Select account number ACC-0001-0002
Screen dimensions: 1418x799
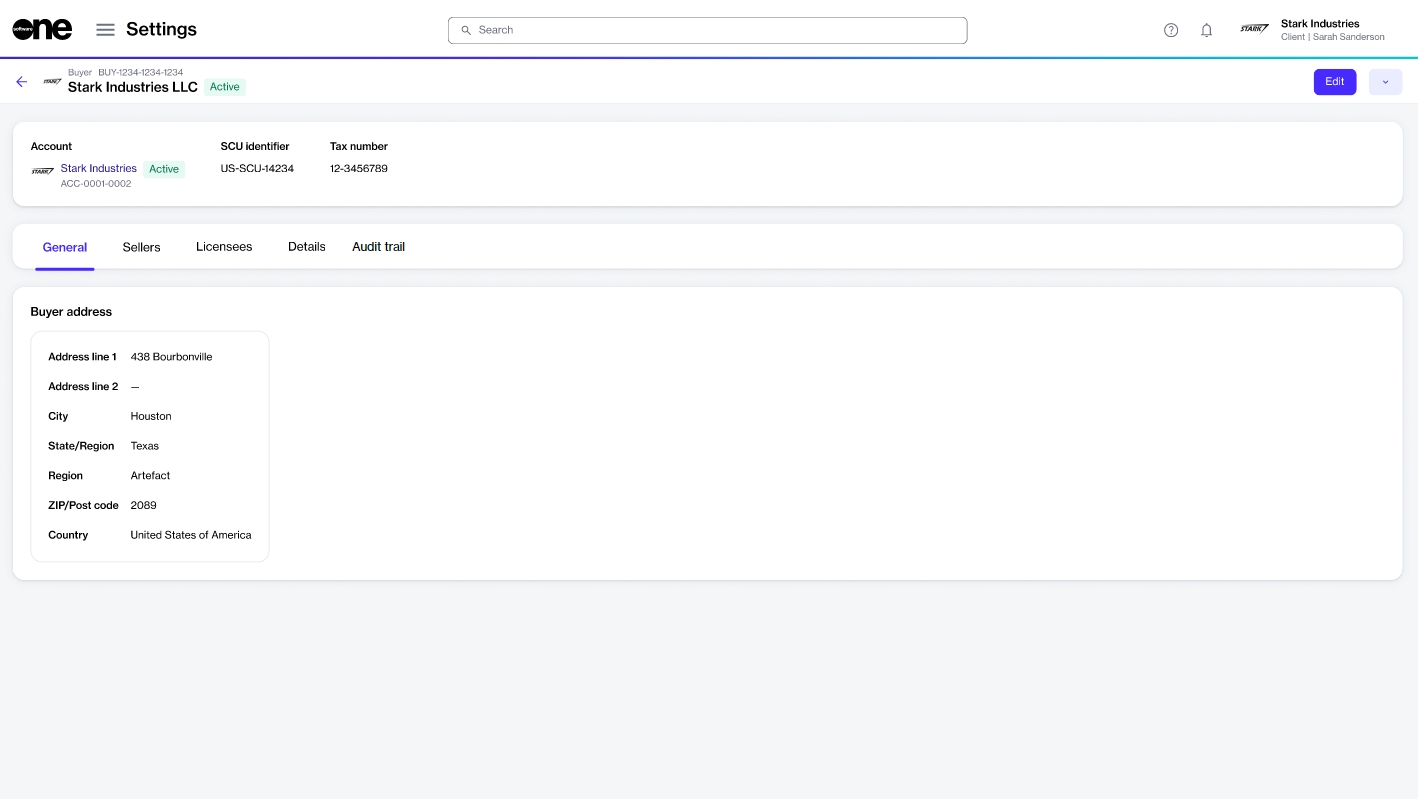96,184
